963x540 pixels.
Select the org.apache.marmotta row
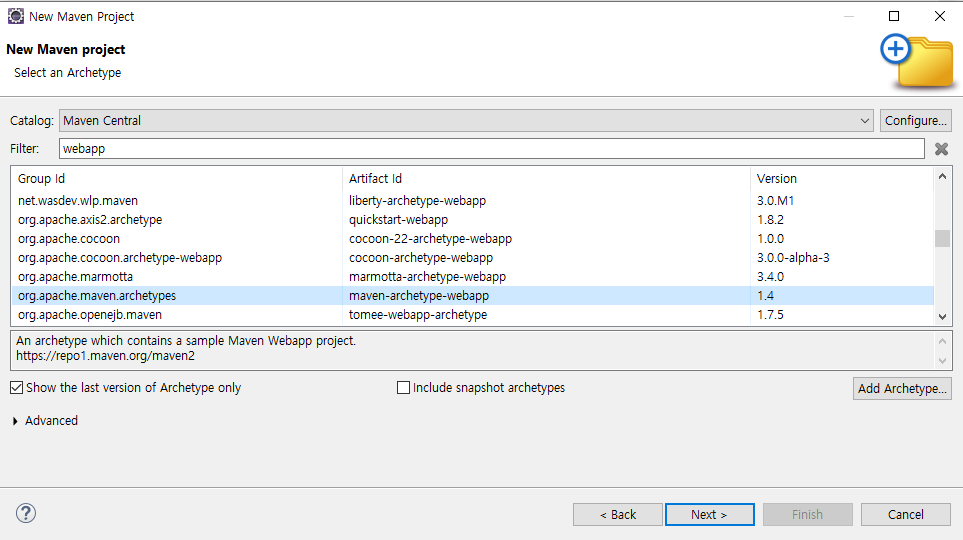[473, 277]
